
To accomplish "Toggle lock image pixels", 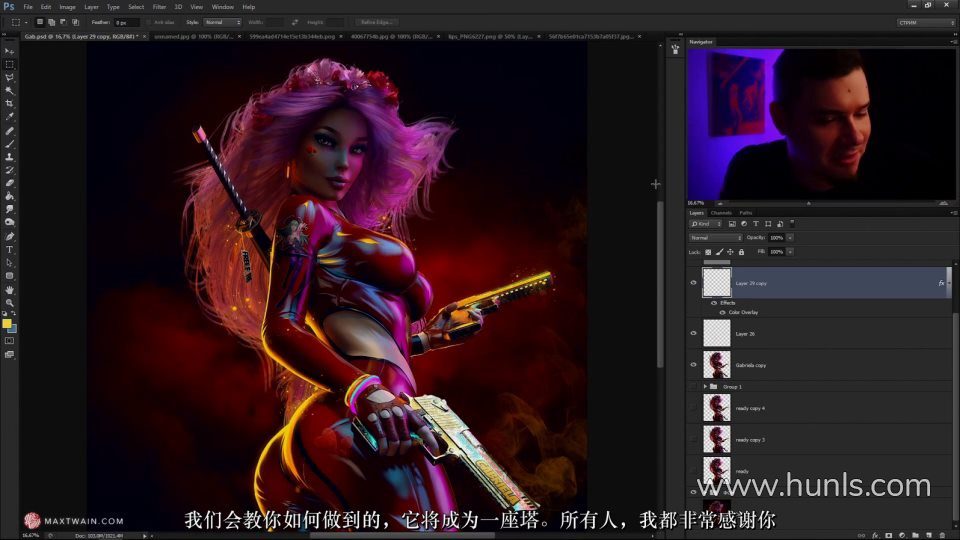I will pos(719,252).
